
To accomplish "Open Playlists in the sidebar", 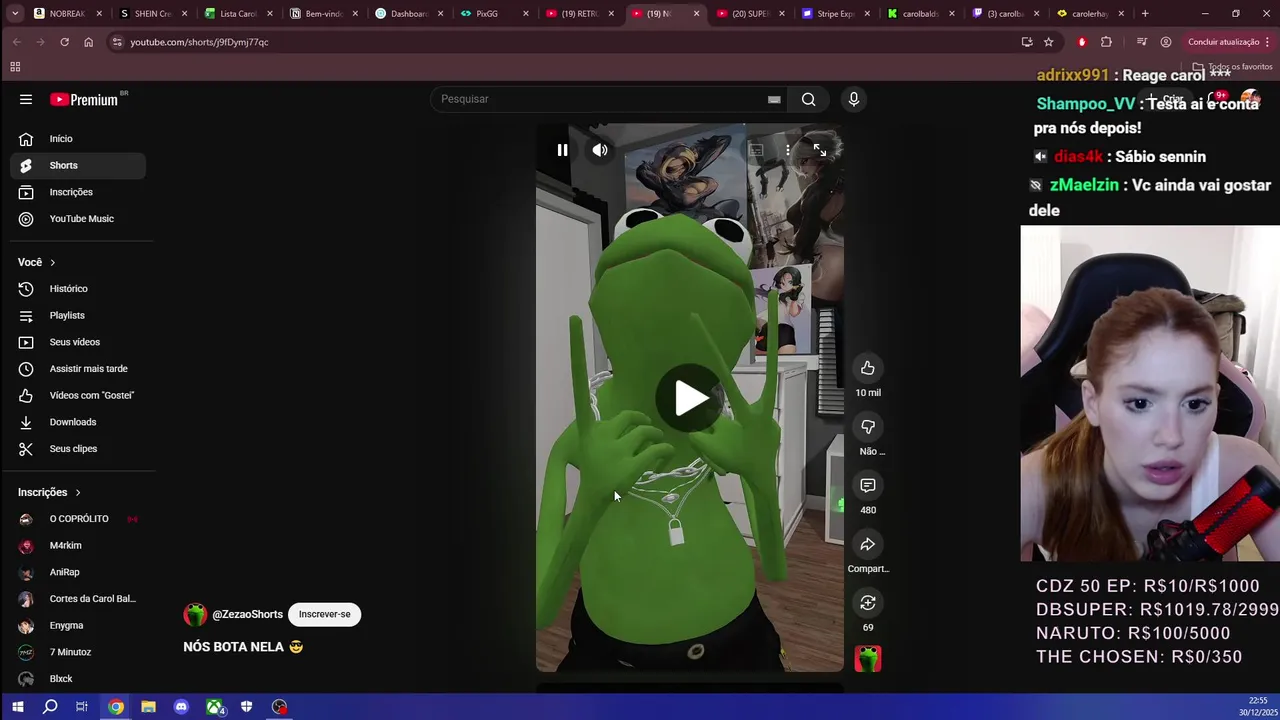I will click(78, 315).
